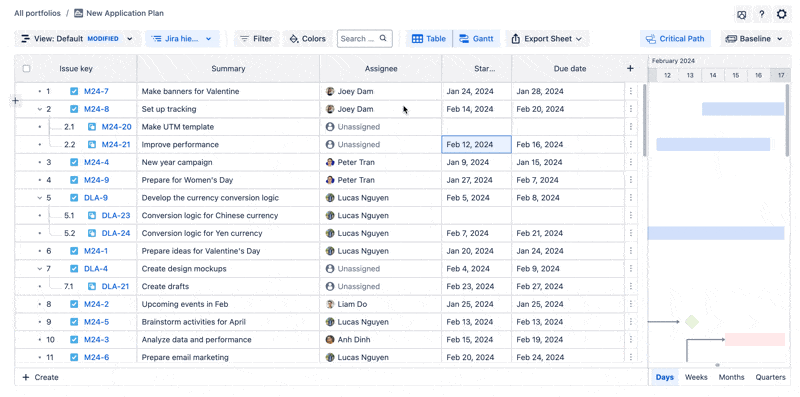Open the Export Sheet dropdown
Viewport: 800px width, 397px height.
coord(547,39)
